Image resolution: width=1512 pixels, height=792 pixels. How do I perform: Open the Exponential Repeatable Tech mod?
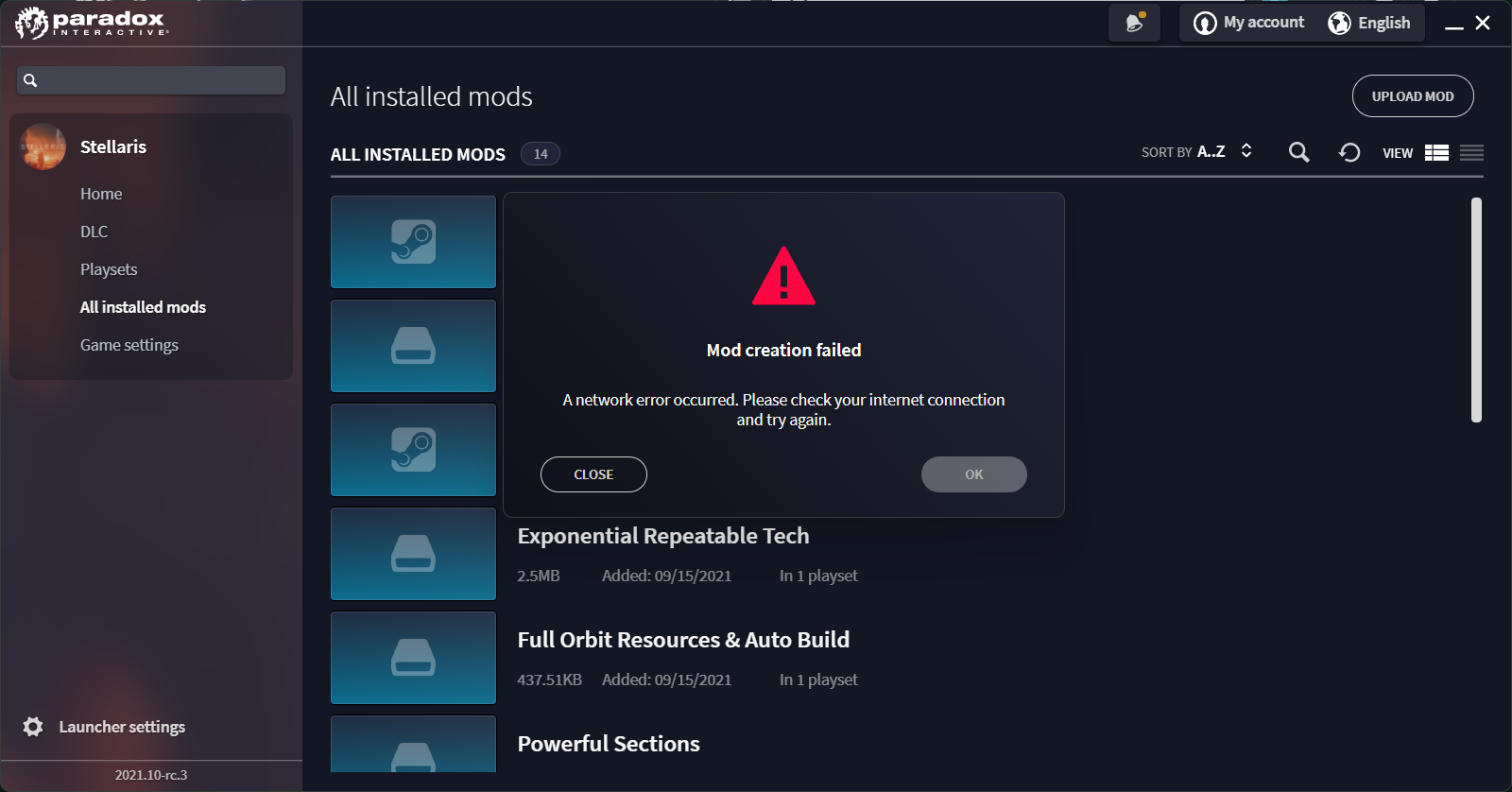pos(663,536)
